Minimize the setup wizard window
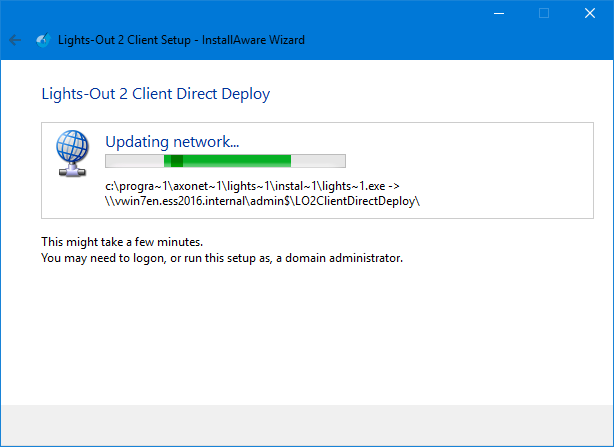614x447 pixels. click(x=499, y=14)
